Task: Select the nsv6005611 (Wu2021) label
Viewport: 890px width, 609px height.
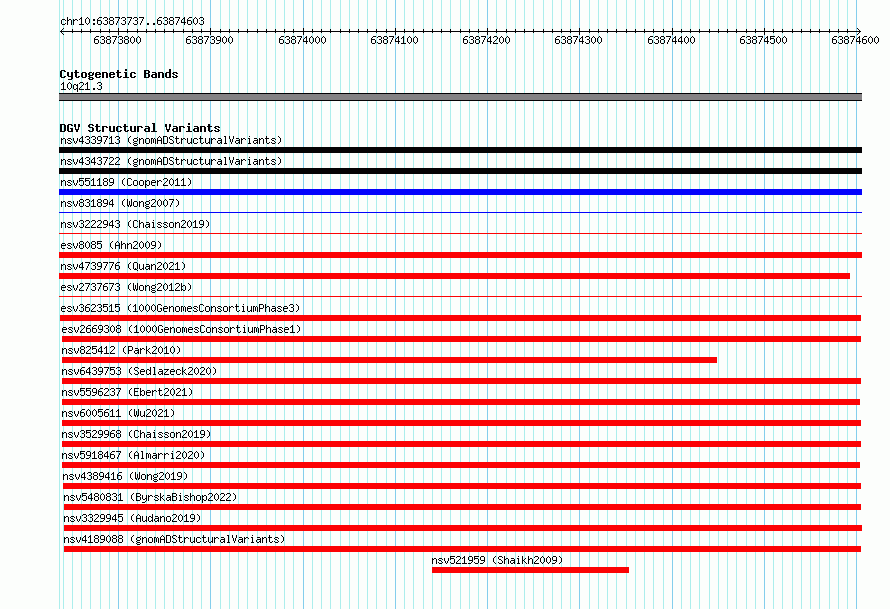Action: tap(118, 413)
